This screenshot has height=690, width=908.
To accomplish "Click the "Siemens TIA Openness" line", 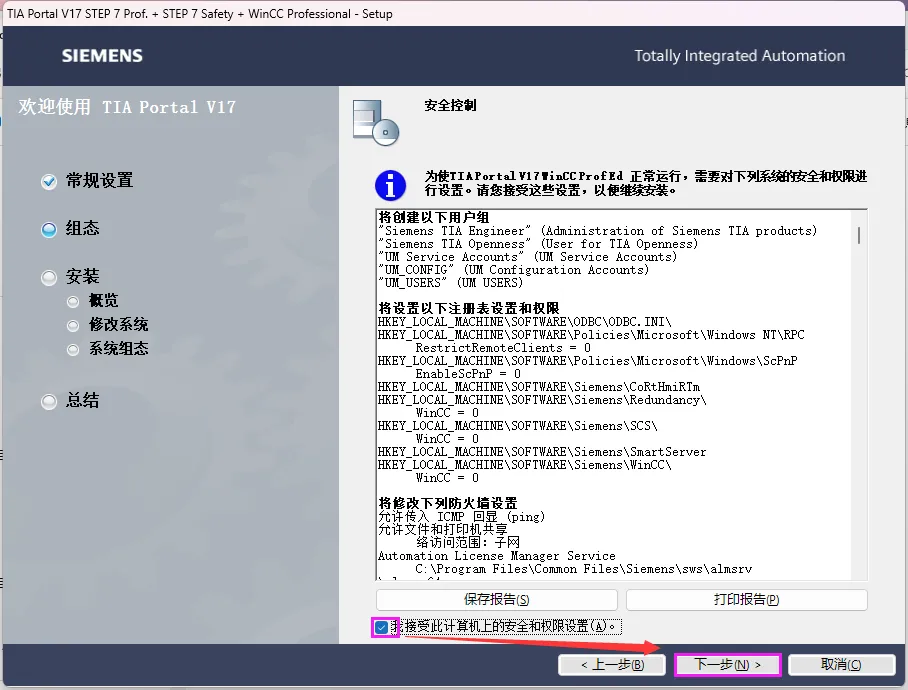I will [539, 244].
